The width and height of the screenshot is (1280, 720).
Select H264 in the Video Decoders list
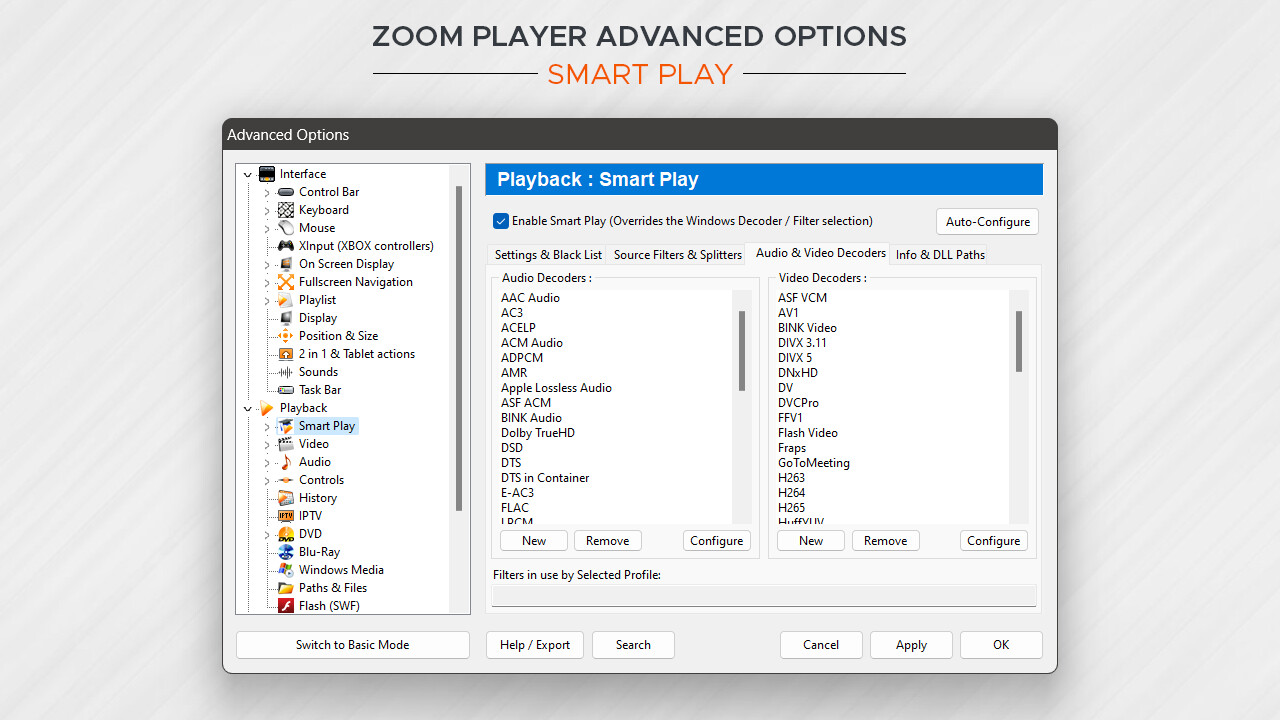pos(791,492)
